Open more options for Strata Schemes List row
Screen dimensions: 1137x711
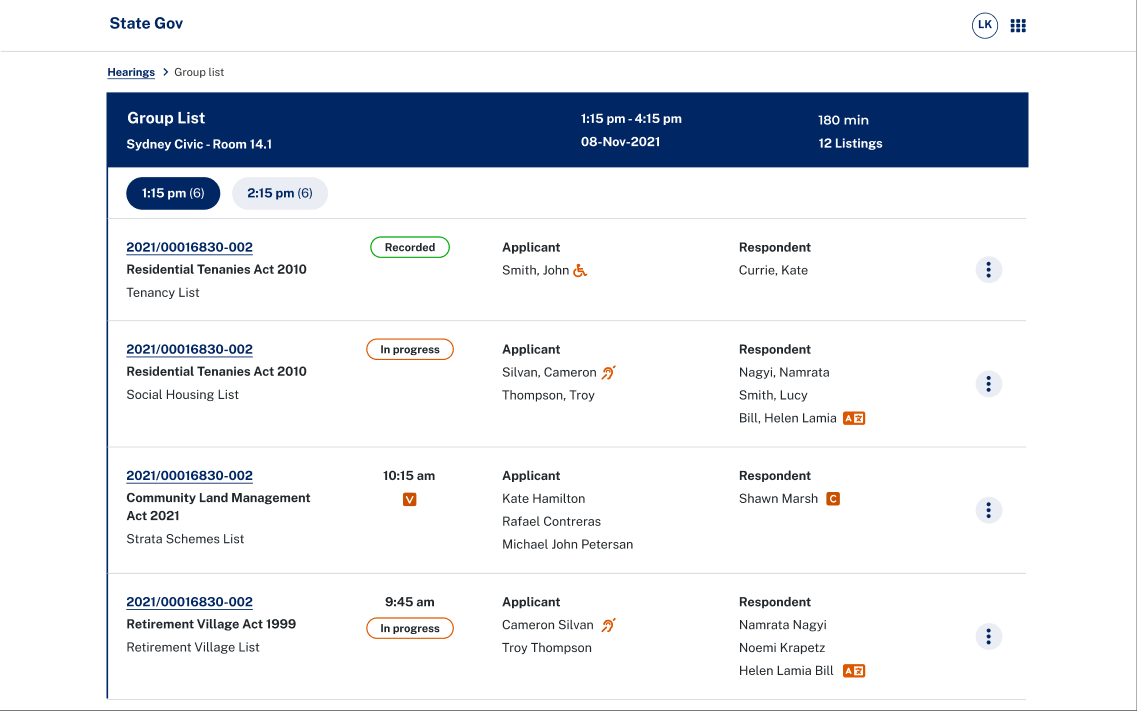tap(988, 510)
